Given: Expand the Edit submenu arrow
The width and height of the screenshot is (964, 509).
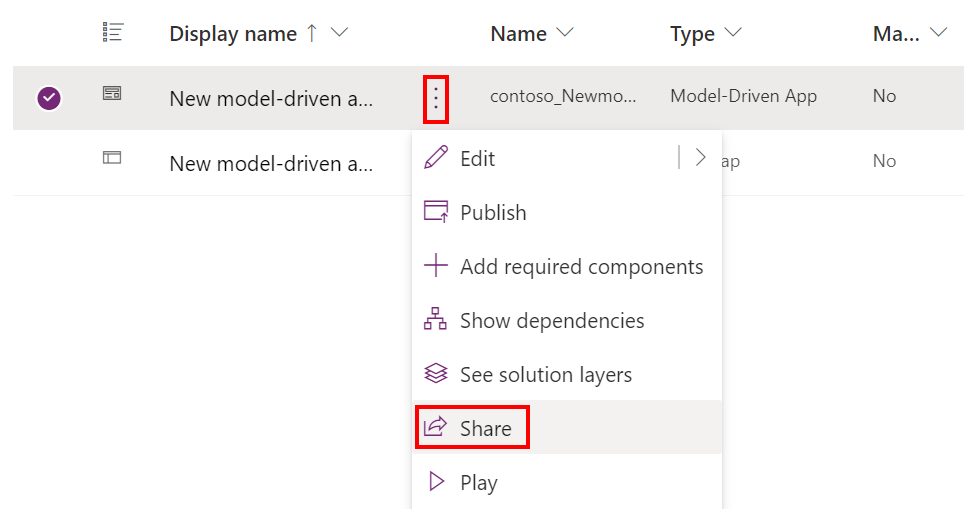Looking at the screenshot, I should [700, 157].
